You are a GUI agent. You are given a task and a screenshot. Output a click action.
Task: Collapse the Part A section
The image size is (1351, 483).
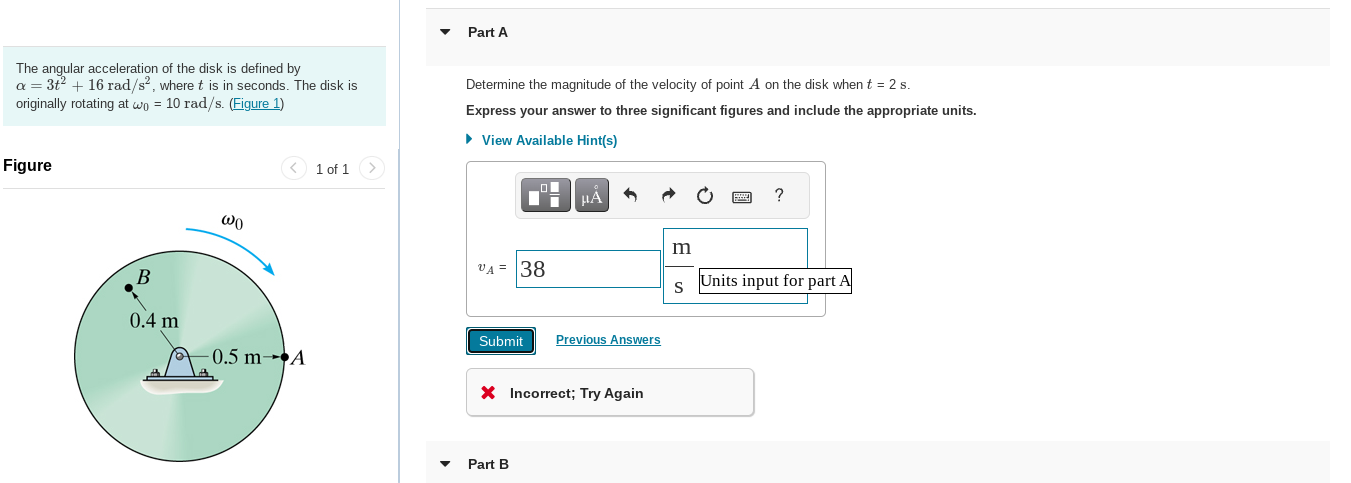click(445, 32)
